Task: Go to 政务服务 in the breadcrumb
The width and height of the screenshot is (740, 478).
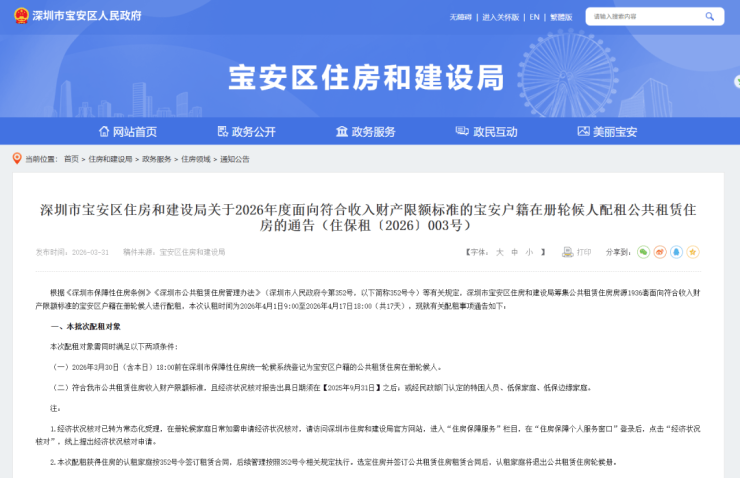Action: (x=157, y=159)
